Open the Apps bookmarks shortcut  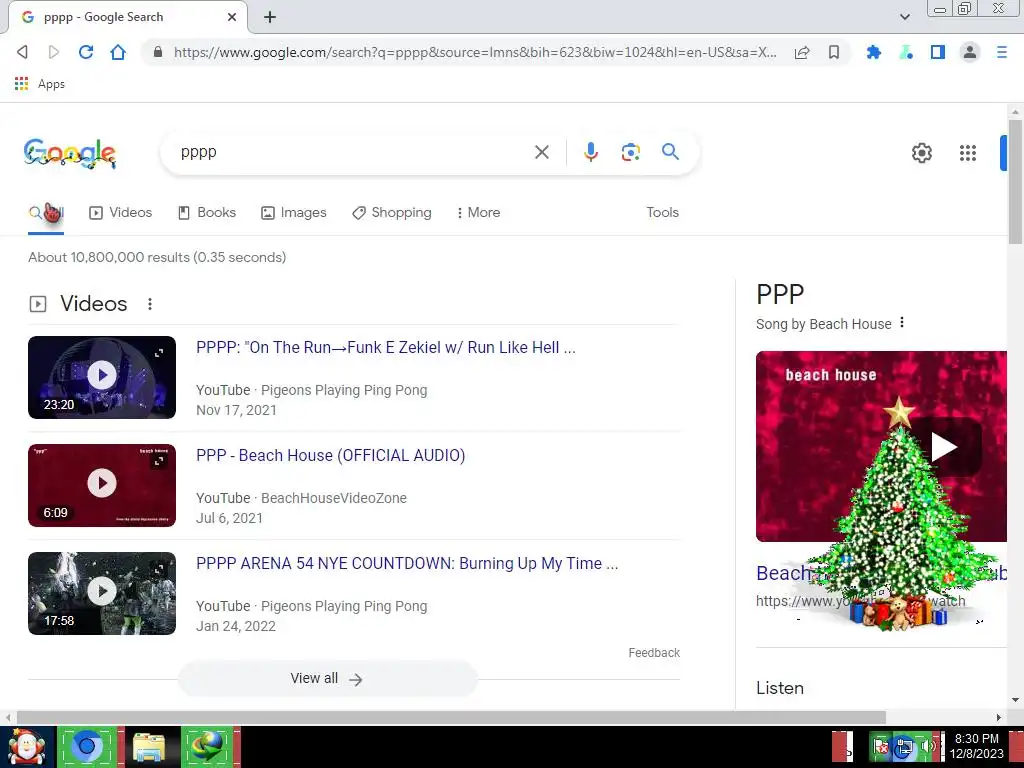point(40,84)
